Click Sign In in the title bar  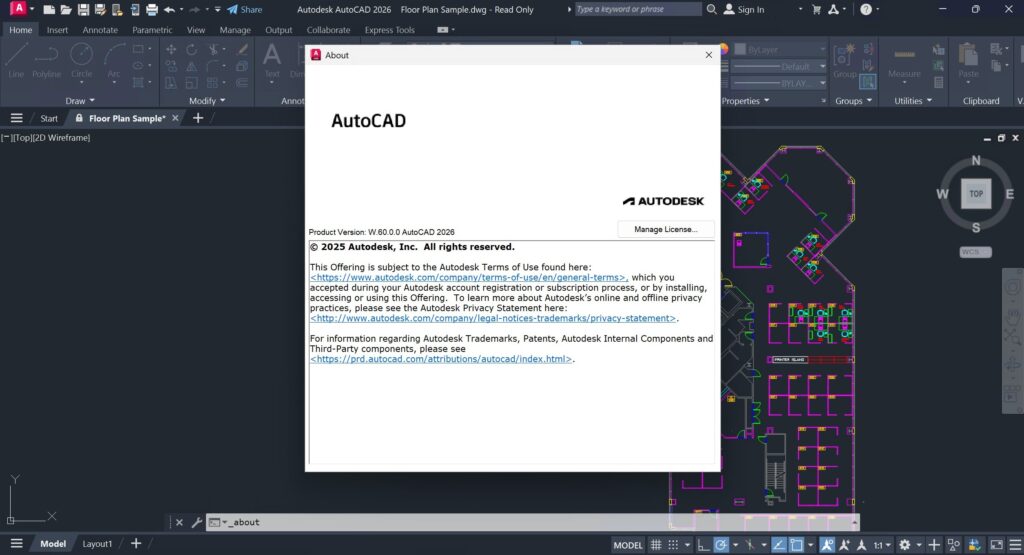coord(744,10)
